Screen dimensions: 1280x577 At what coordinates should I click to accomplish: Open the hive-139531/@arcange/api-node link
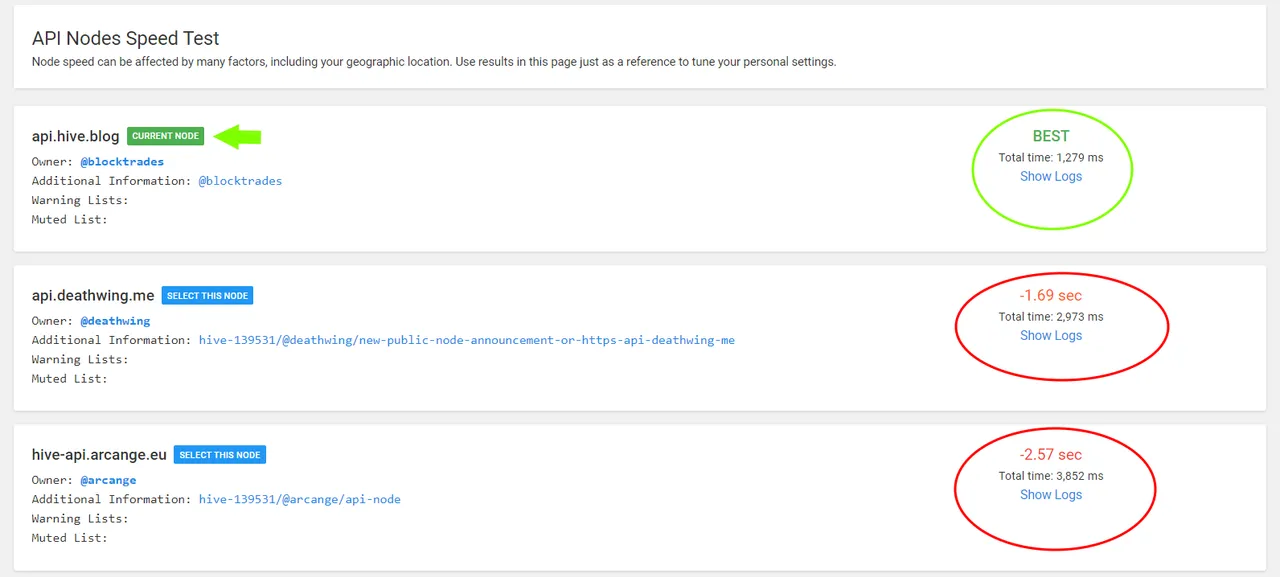coord(300,499)
